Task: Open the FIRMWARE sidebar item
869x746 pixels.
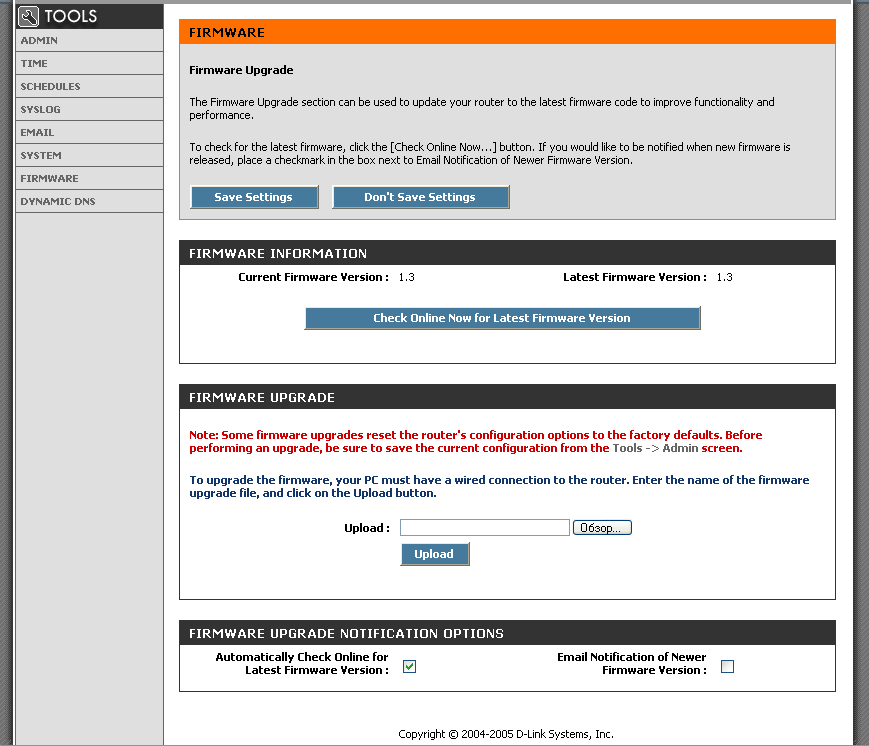Action: click(x=89, y=178)
